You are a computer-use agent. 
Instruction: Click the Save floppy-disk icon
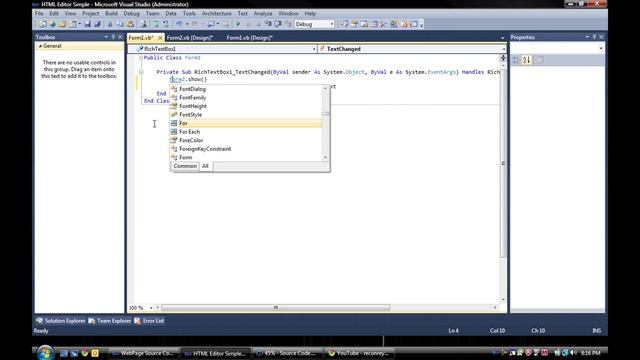pyautogui.click(x=87, y=24)
